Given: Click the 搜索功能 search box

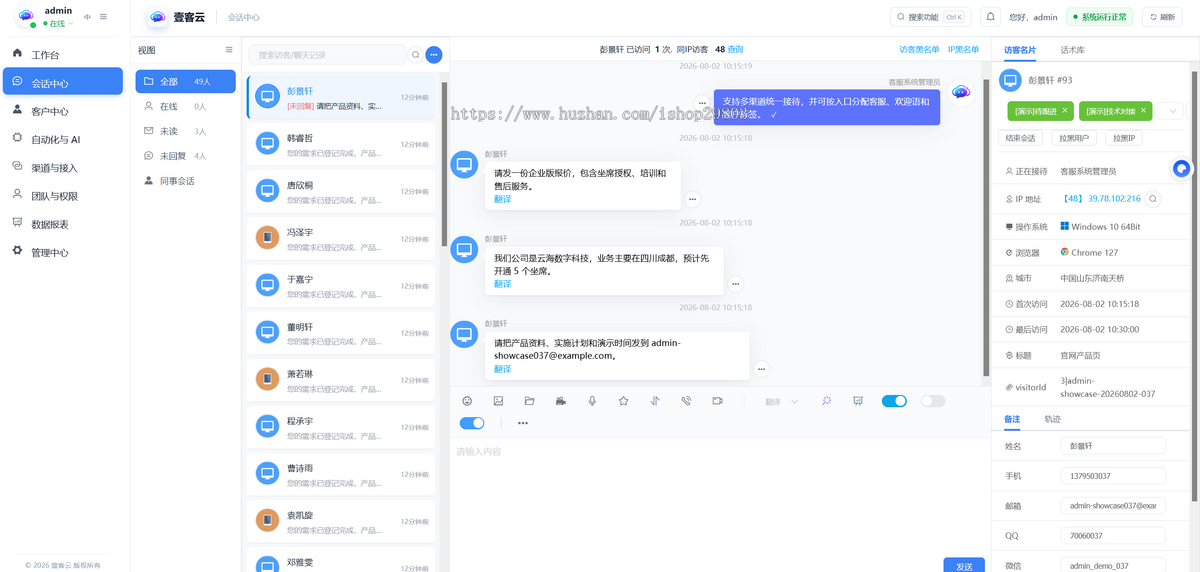Looking at the screenshot, I should [x=931, y=17].
